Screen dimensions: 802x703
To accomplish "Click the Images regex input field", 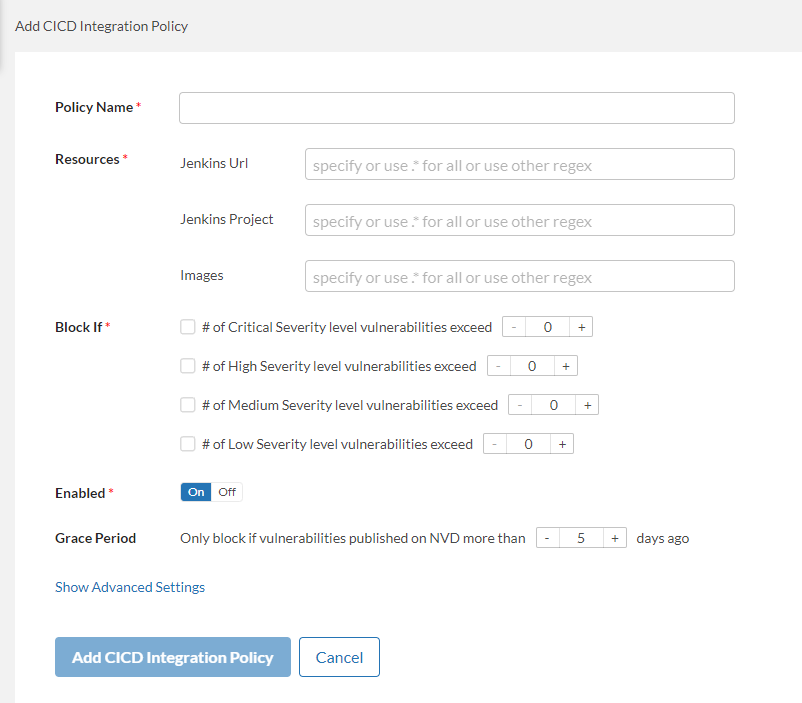I will pyautogui.click(x=519, y=276).
